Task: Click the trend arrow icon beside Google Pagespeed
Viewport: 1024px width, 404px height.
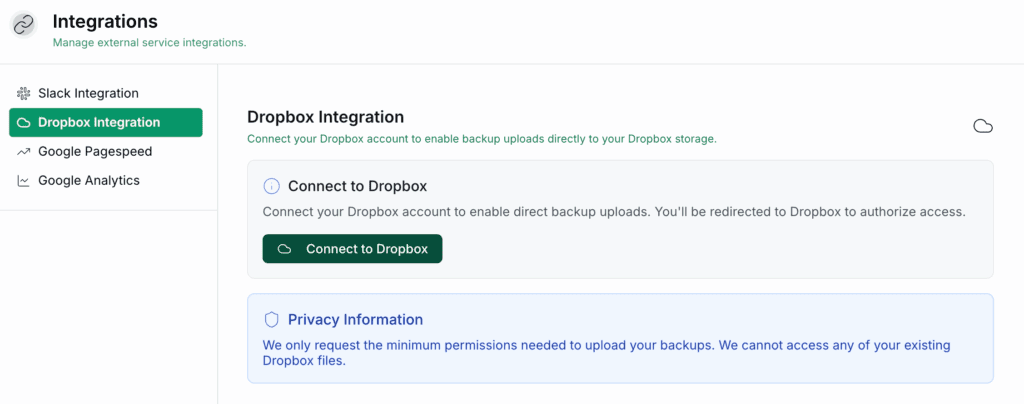Action: (x=24, y=151)
